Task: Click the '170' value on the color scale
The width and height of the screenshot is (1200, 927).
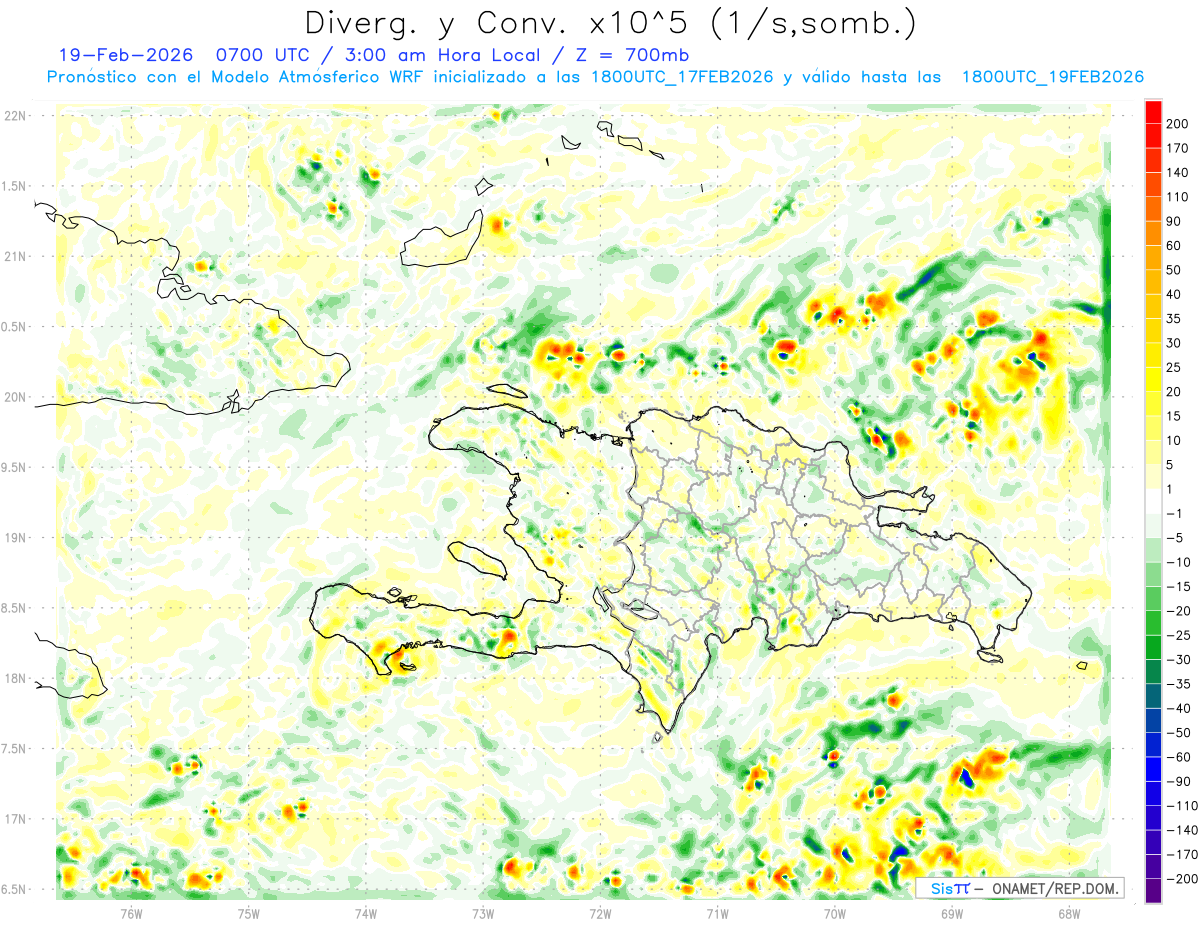Action: pyautogui.click(x=1178, y=148)
